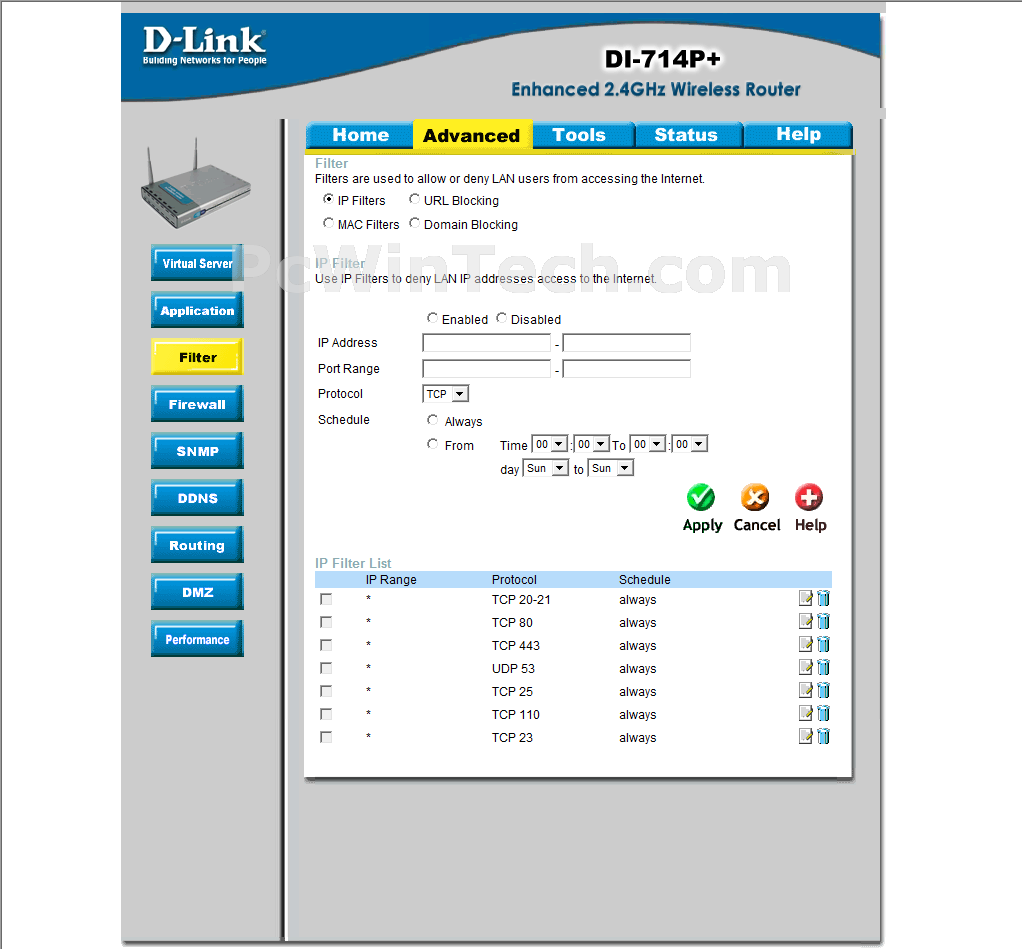Viewport: 1022px width, 949px height.
Task: Select the IP Filters radio button
Action: 328,199
